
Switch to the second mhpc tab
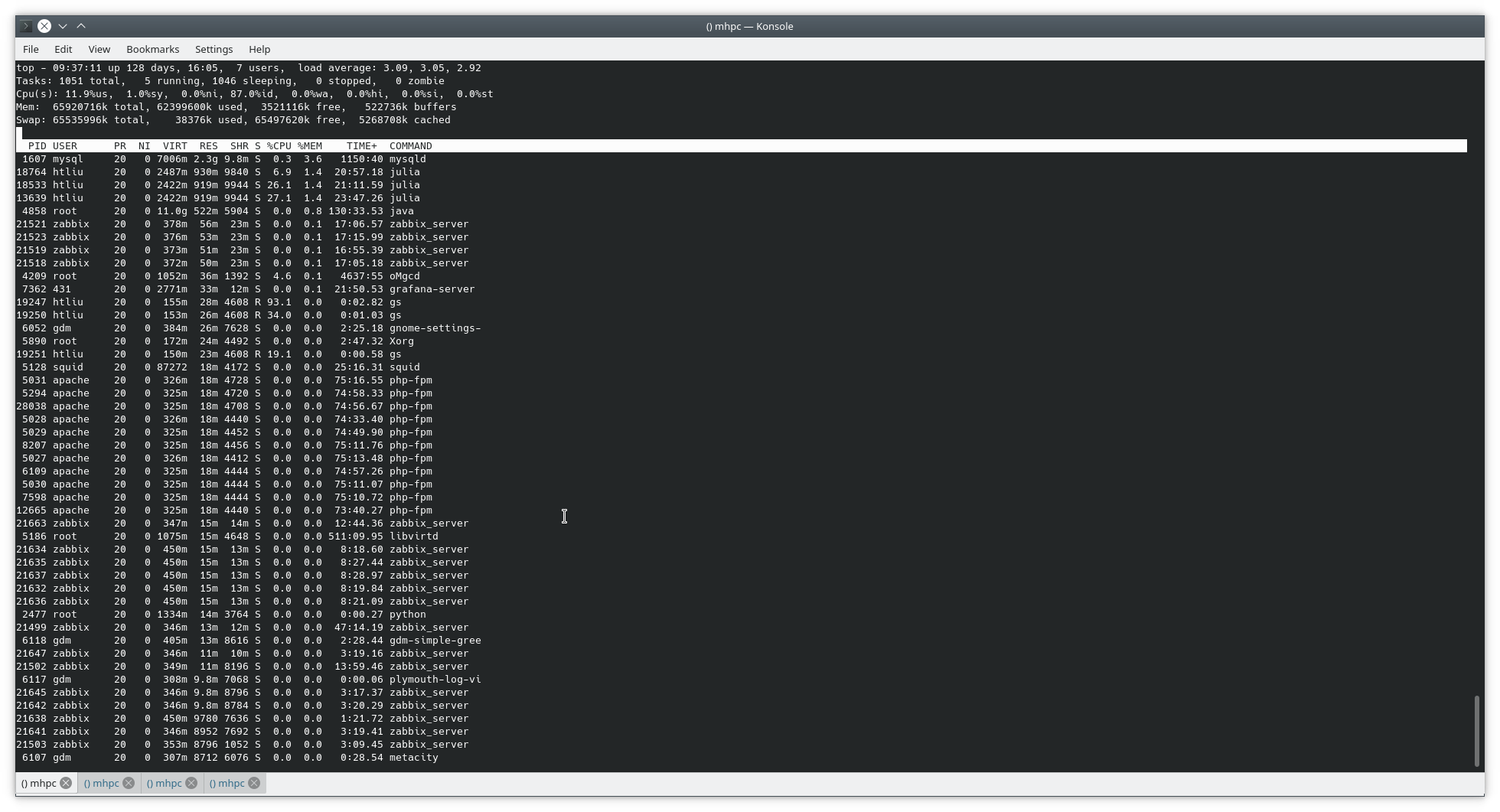pos(103,783)
